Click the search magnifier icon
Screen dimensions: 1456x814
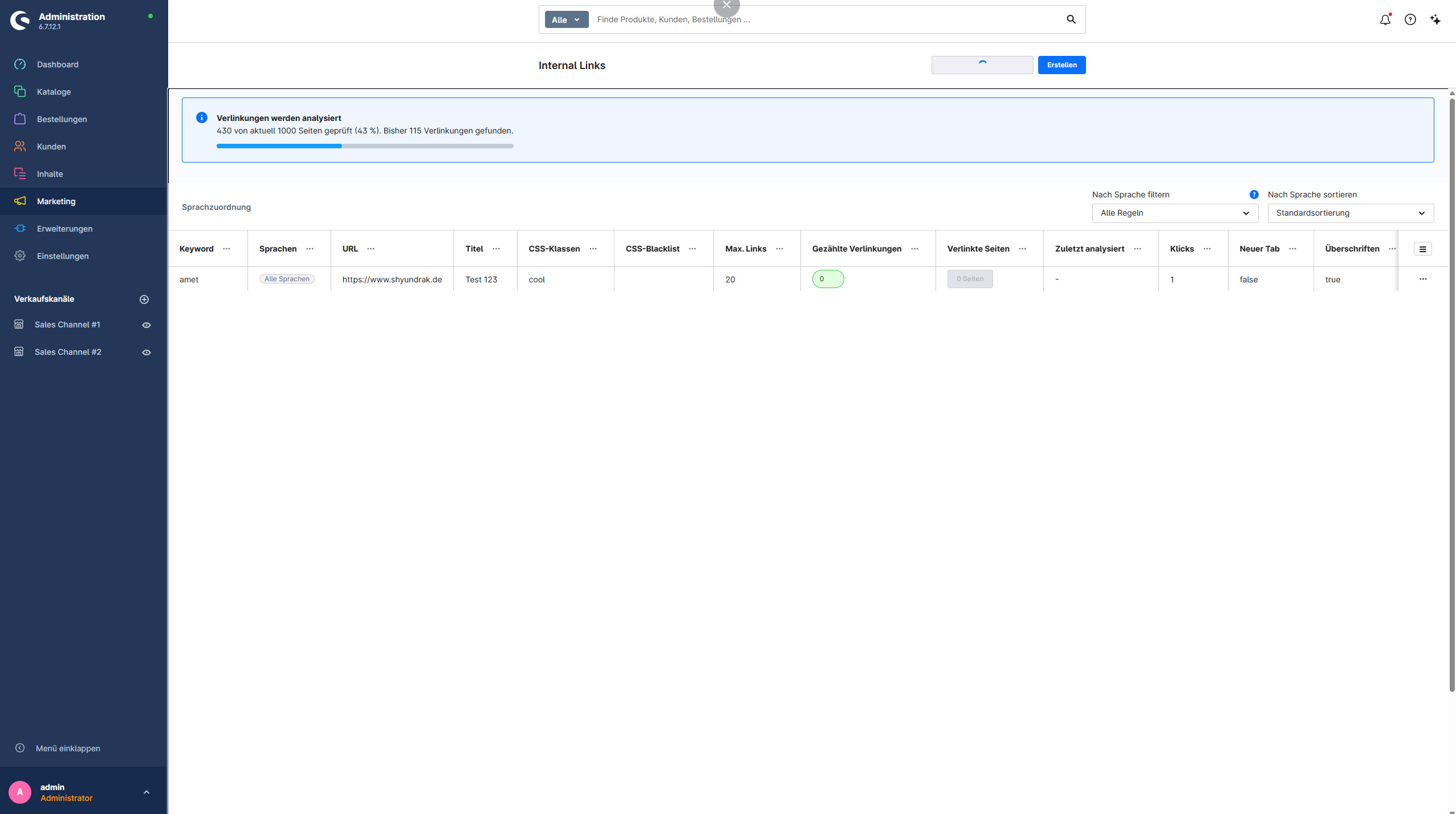tap(1071, 19)
